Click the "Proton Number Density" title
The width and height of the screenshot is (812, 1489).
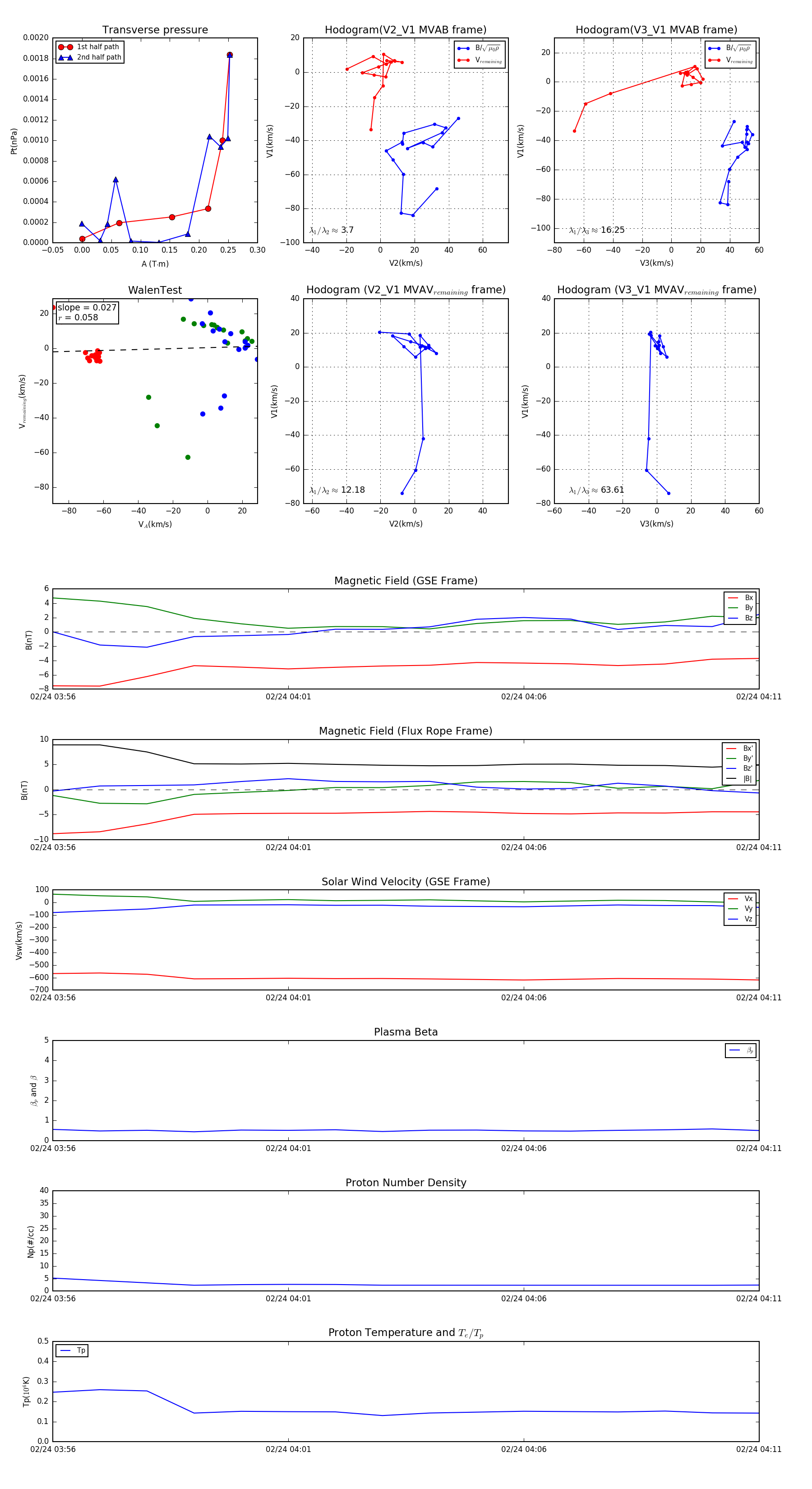click(x=406, y=1183)
